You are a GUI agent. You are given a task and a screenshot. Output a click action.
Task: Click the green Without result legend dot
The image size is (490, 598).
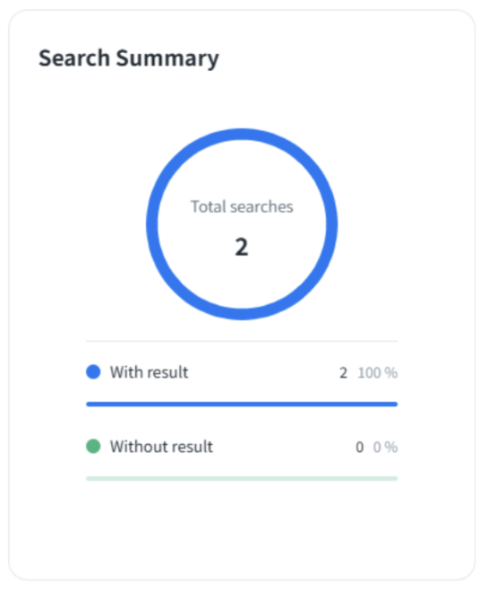(93, 446)
